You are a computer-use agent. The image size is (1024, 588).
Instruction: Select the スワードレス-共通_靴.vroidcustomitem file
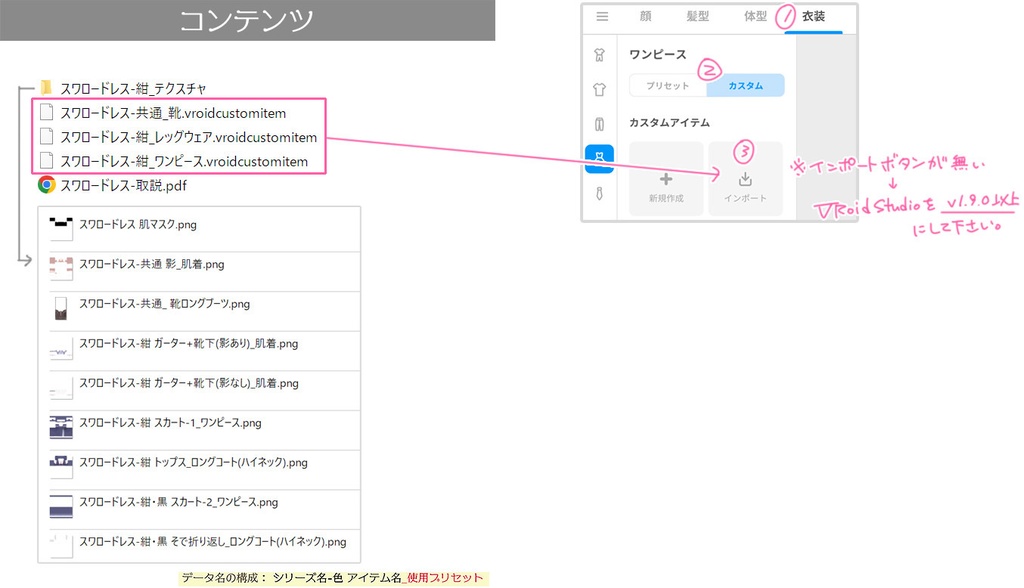point(175,112)
